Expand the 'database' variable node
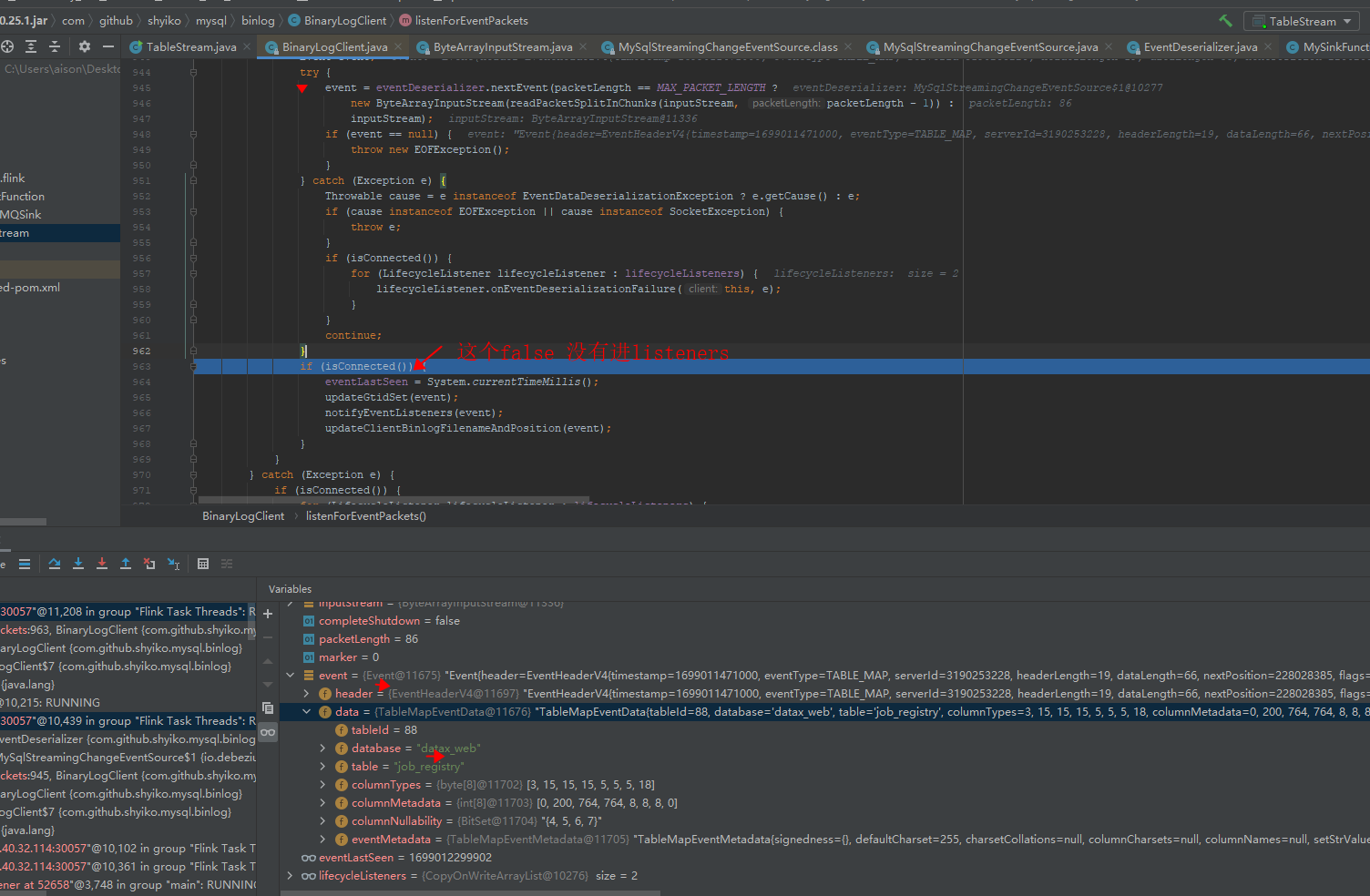The image size is (1370, 896). coord(322,748)
